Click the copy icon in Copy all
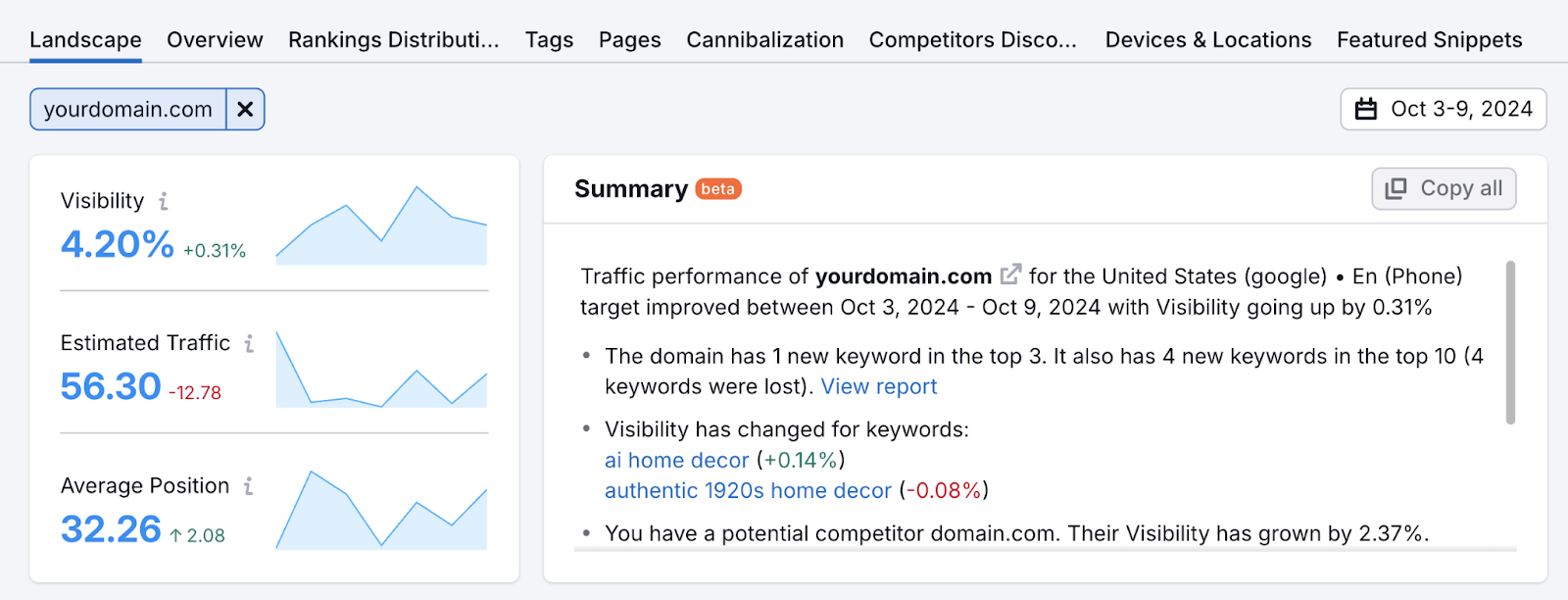 [1396, 189]
